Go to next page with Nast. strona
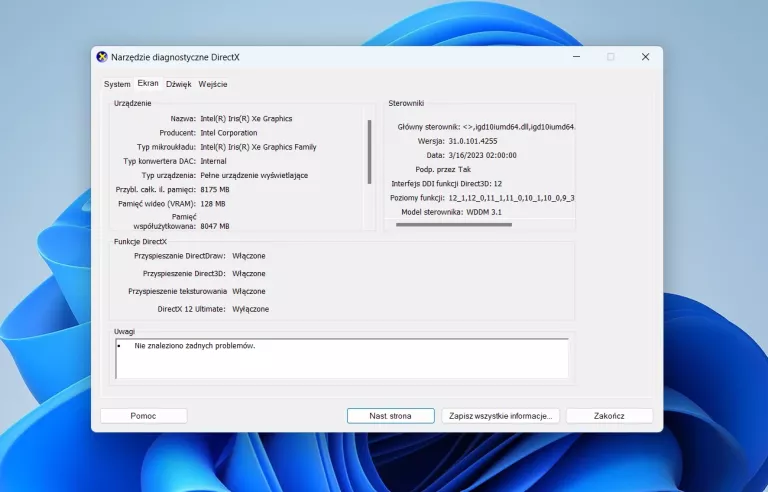The width and height of the screenshot is (768, 492). click(390, 416)
